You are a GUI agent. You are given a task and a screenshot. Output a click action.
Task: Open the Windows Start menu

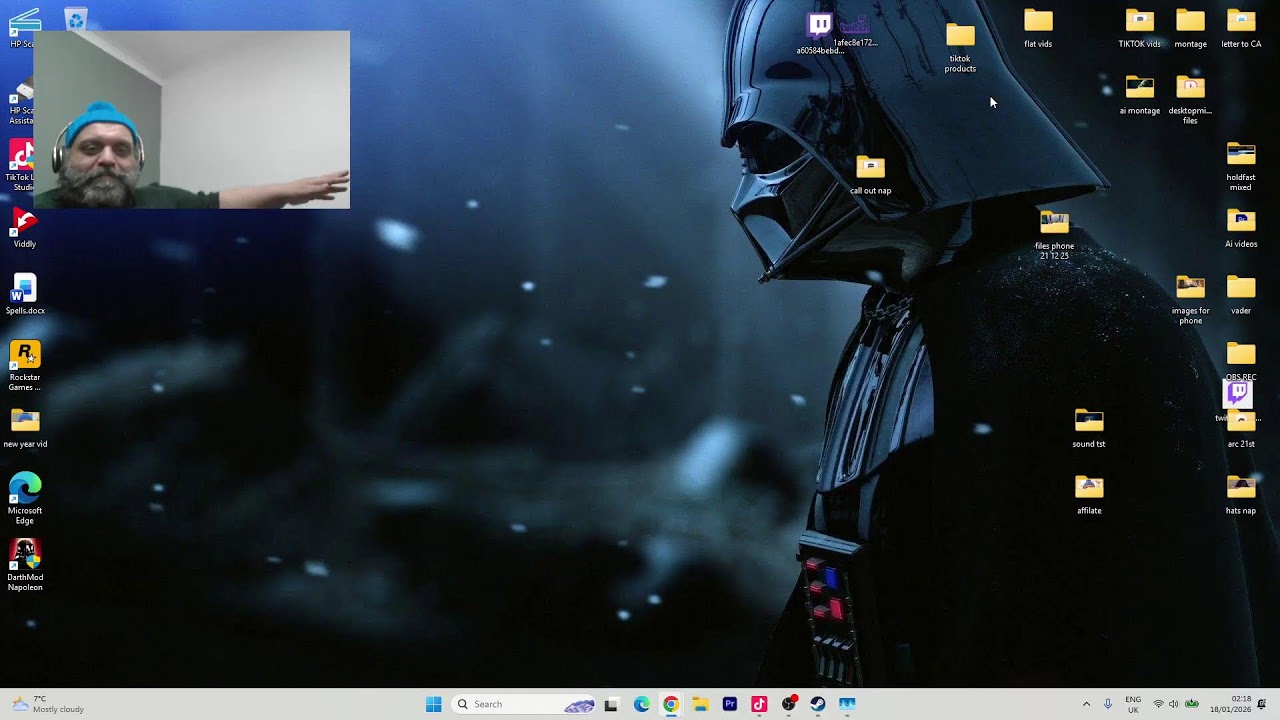(x=433, y=704)
